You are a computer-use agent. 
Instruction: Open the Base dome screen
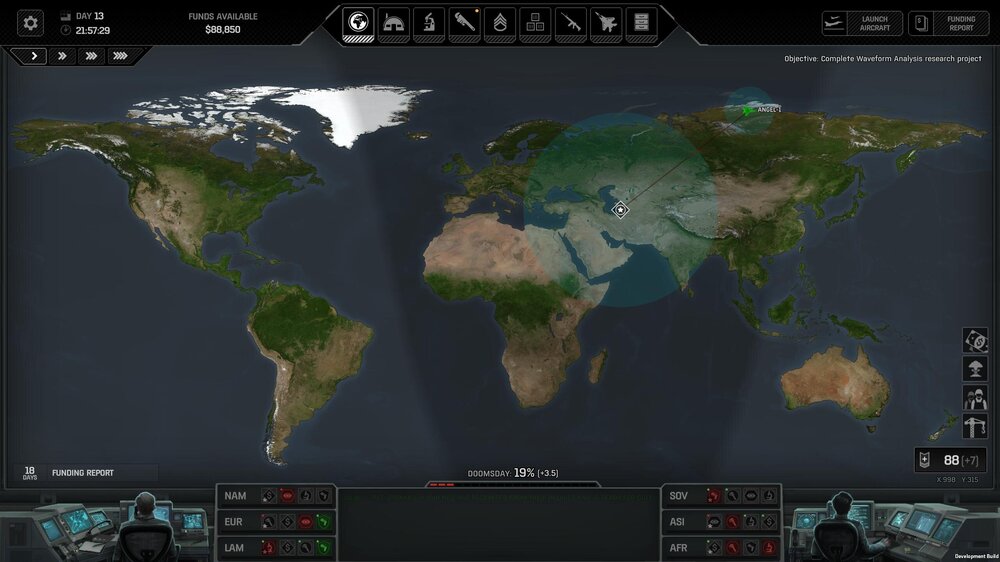click(x=393, y=24)
